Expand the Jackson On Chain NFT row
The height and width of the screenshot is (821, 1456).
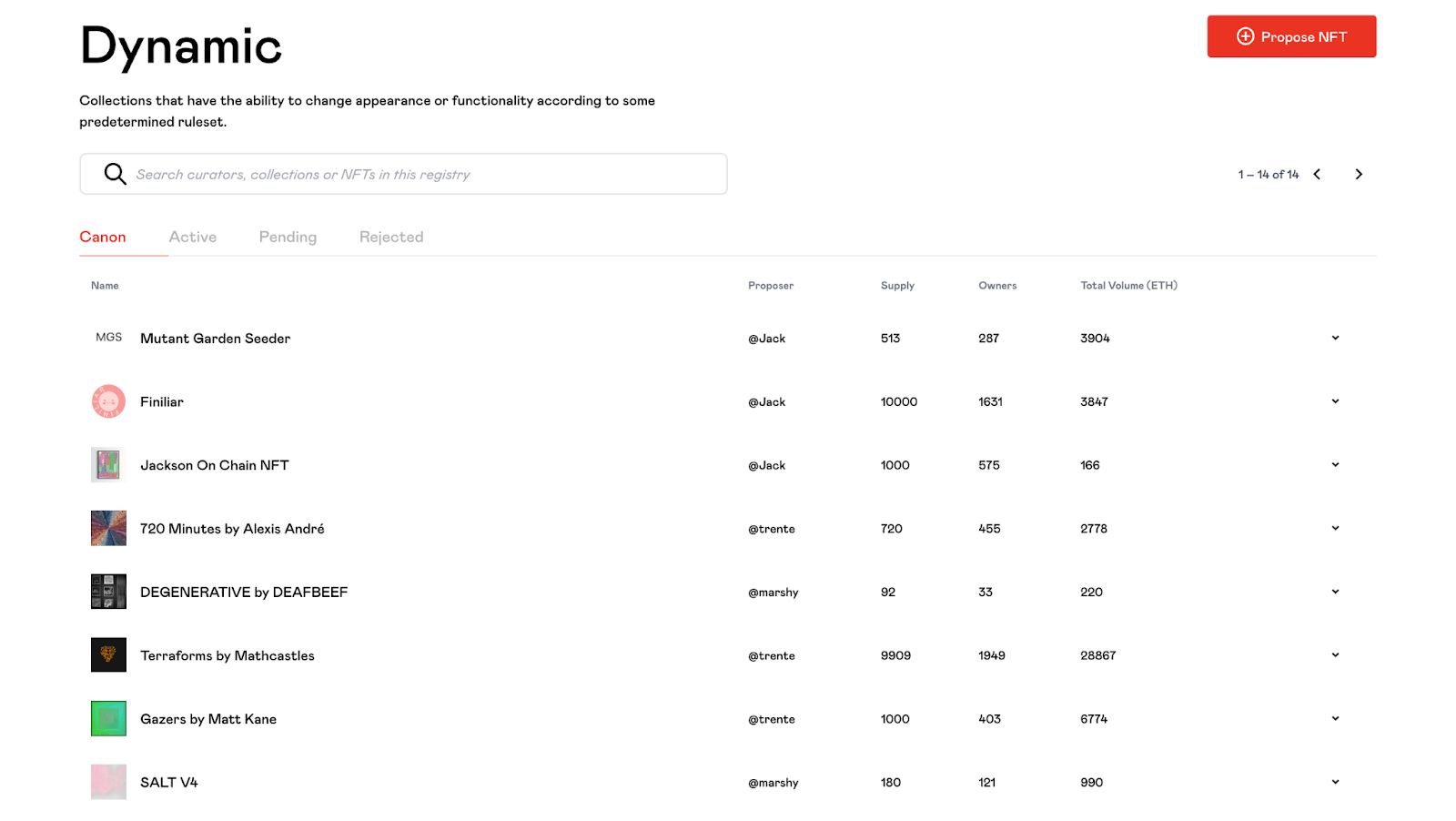pos(1335,465)
